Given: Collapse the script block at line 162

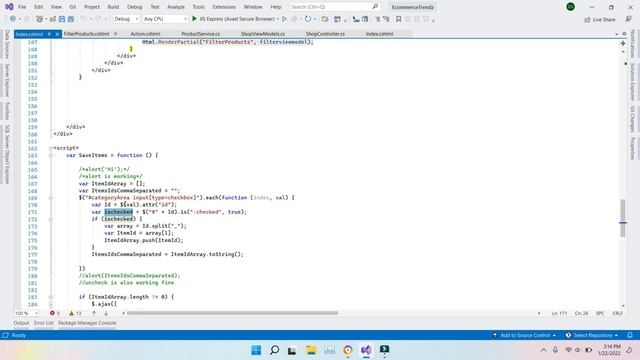Looking at the screenshot, I should (x=51, y=148).
